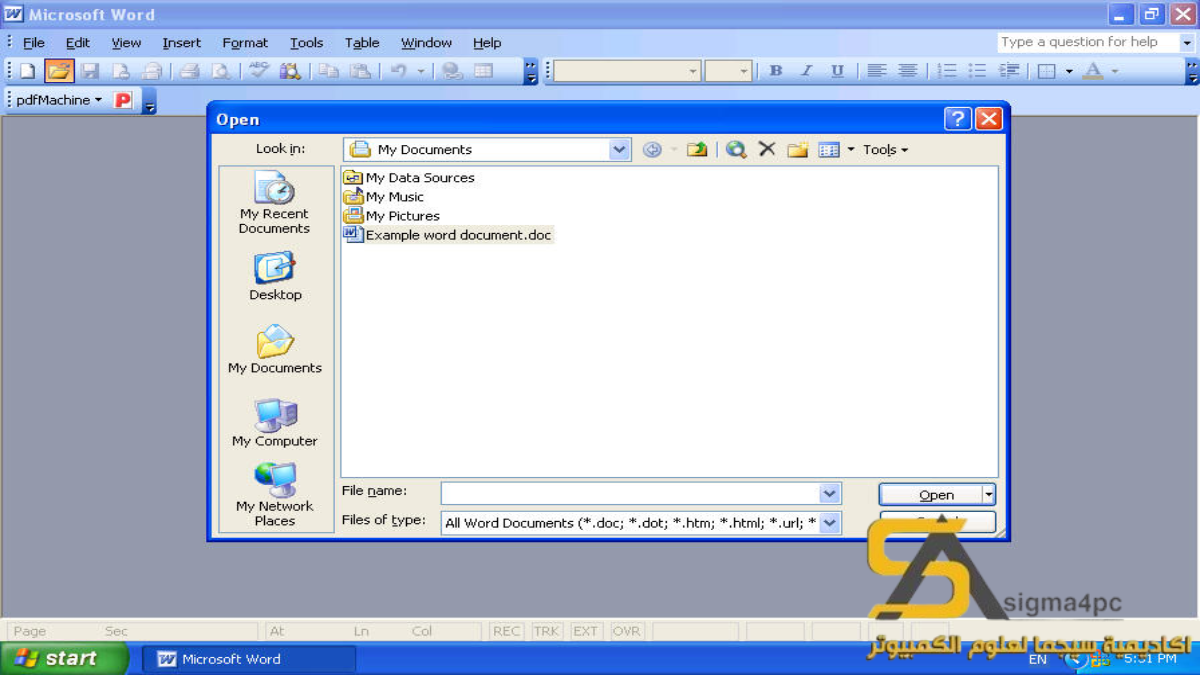Expand the Files of type dropdown
This screenshot has width=1200, height=675.
(x=829, y=522)
